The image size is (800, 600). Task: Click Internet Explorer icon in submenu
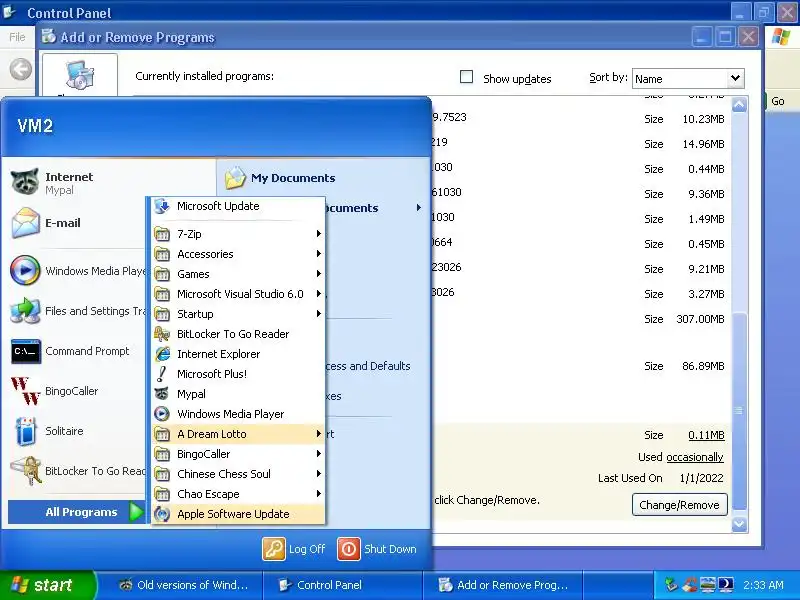coord(162,354)
